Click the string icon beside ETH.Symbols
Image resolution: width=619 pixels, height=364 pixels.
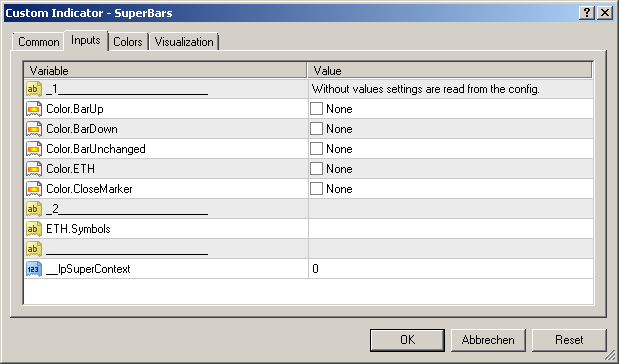[34, 229]
